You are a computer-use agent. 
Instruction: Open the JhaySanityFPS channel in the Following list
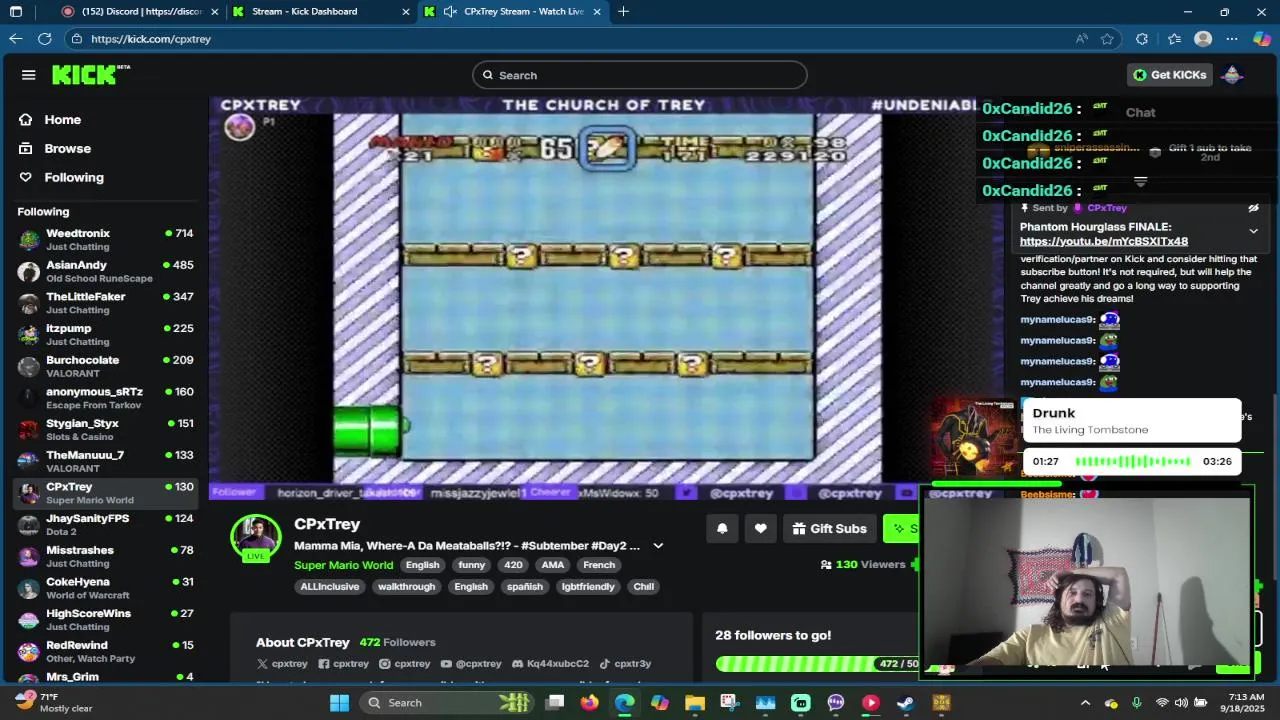pyautogui.click(x=105, y=525)
